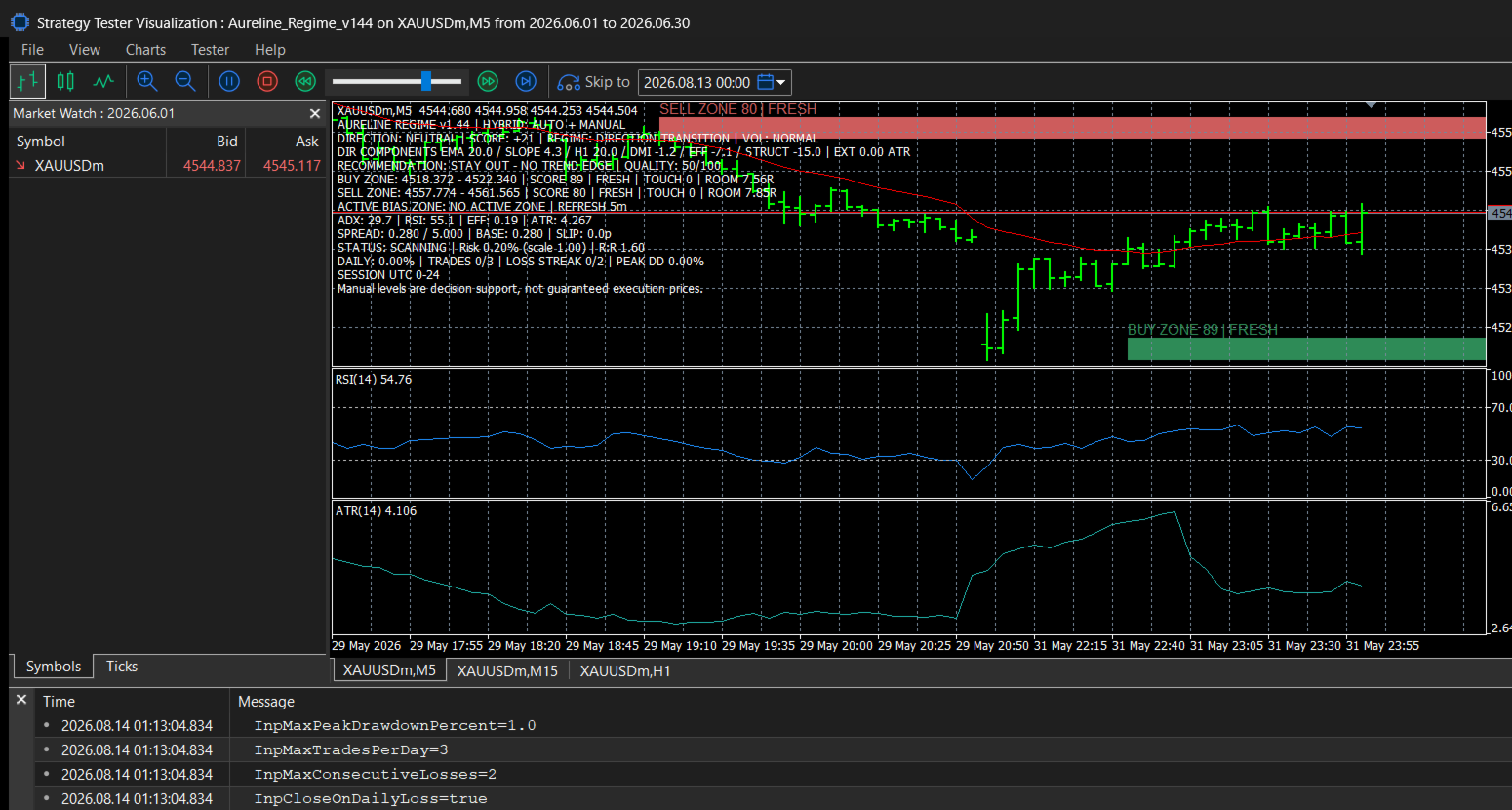Close the Market Watch panel
This screenshot has width=1512, height=810.
click(315, 114)
